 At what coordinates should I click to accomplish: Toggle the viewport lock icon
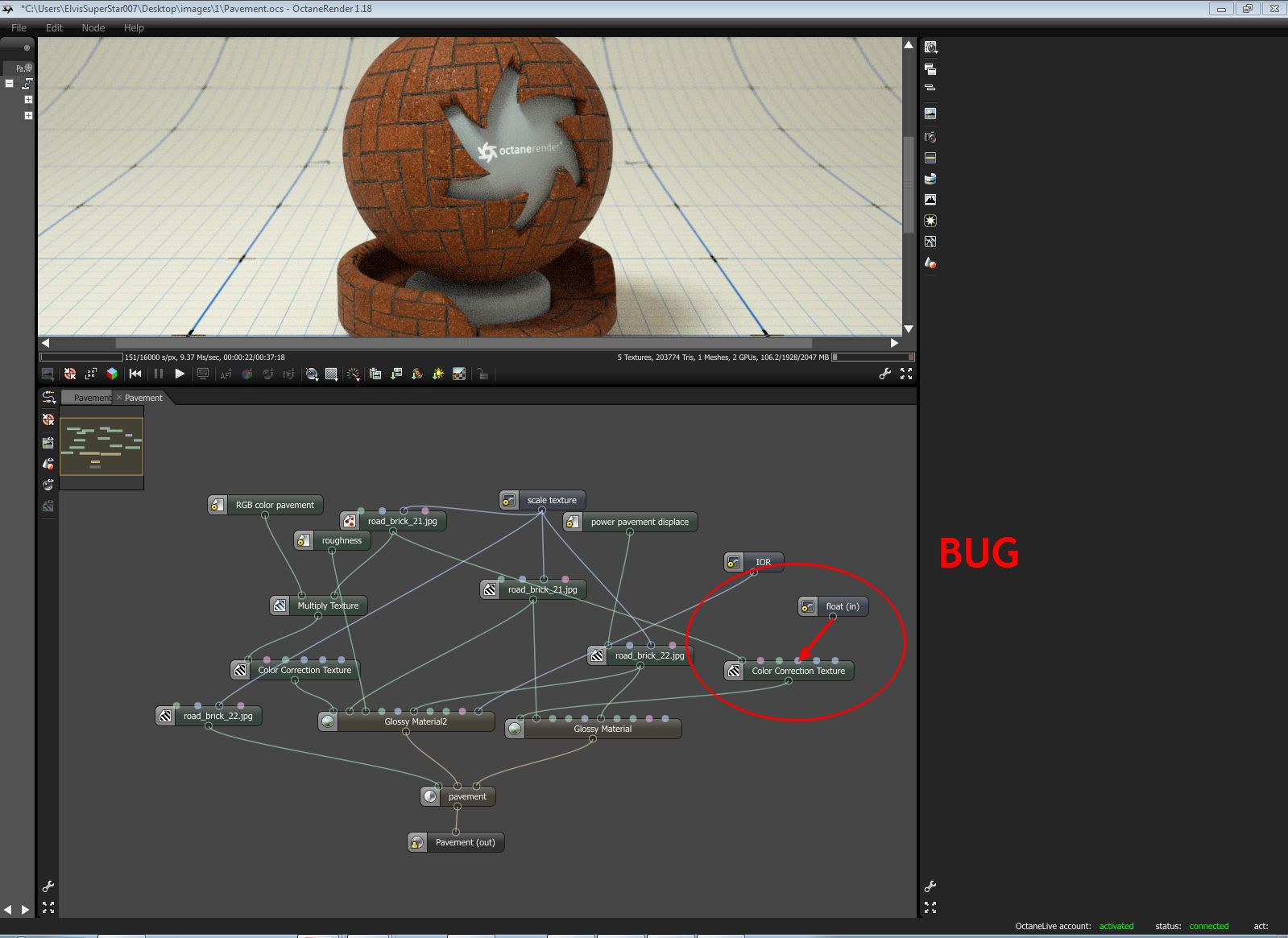pos(482,374)
